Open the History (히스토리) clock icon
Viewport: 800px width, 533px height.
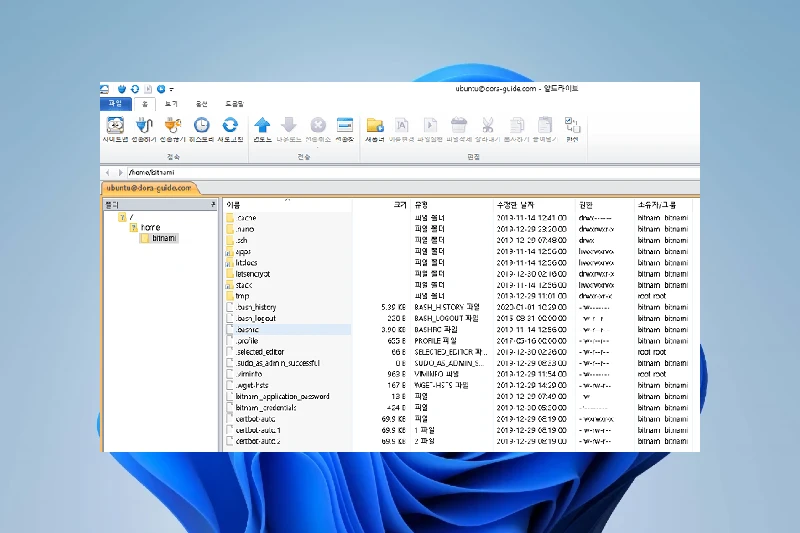point(202,129)
